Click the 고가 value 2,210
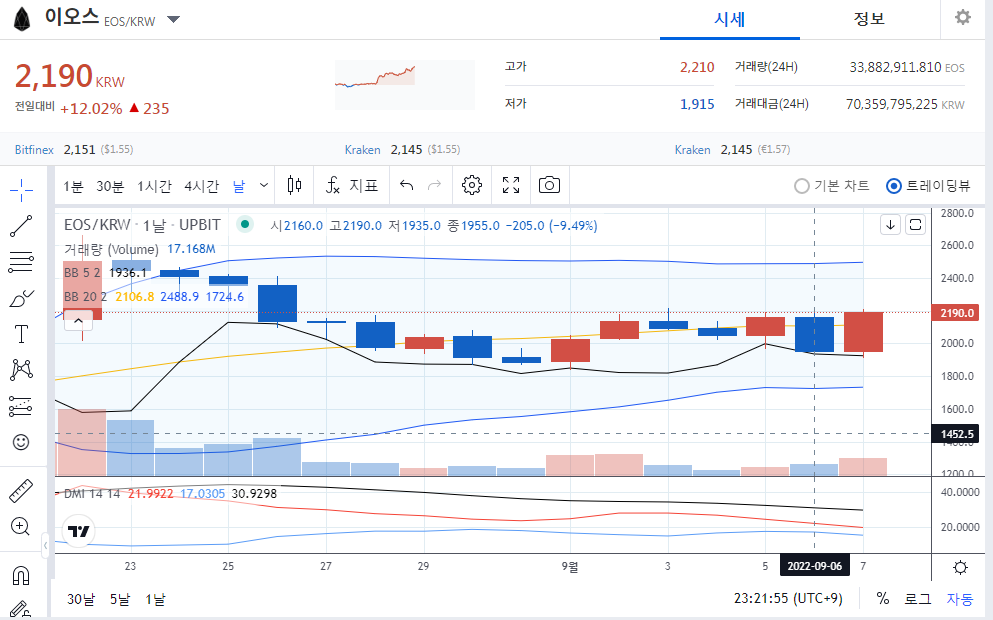993x620 pixels. (697, 67)
